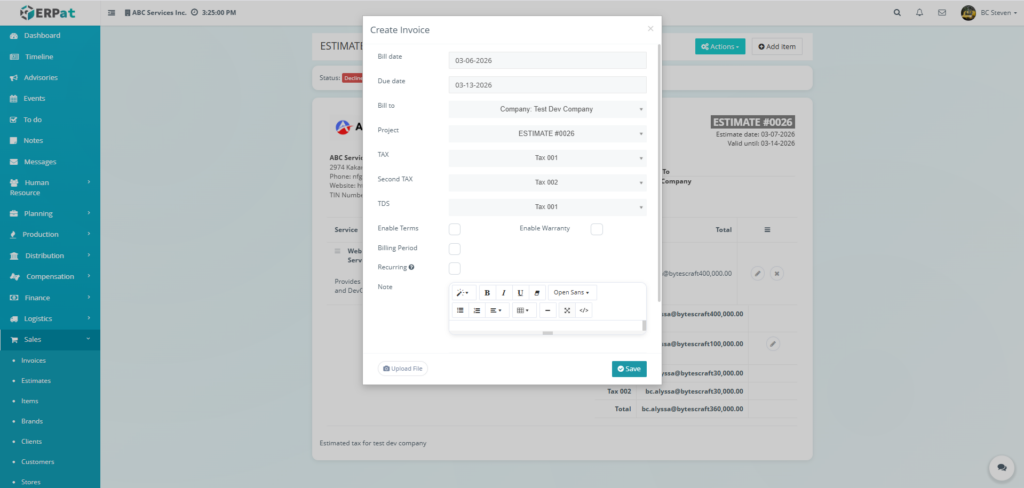This screenshot has width=1024, height=488.
Task: Save the new invoice
Action: 629,368
